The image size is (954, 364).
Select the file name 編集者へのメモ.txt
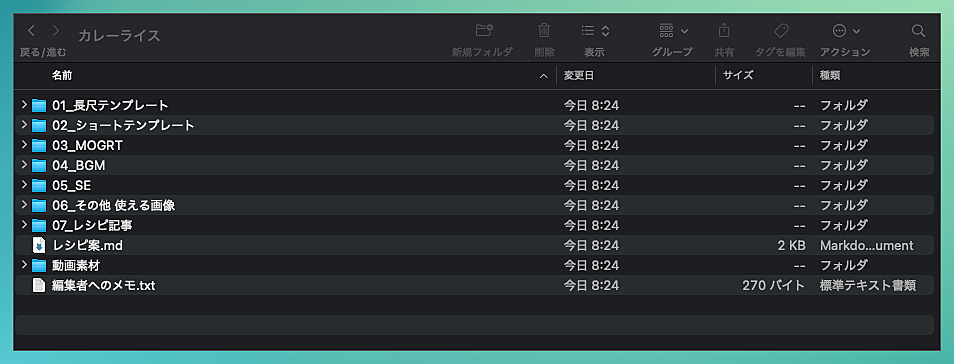[103, 285]
